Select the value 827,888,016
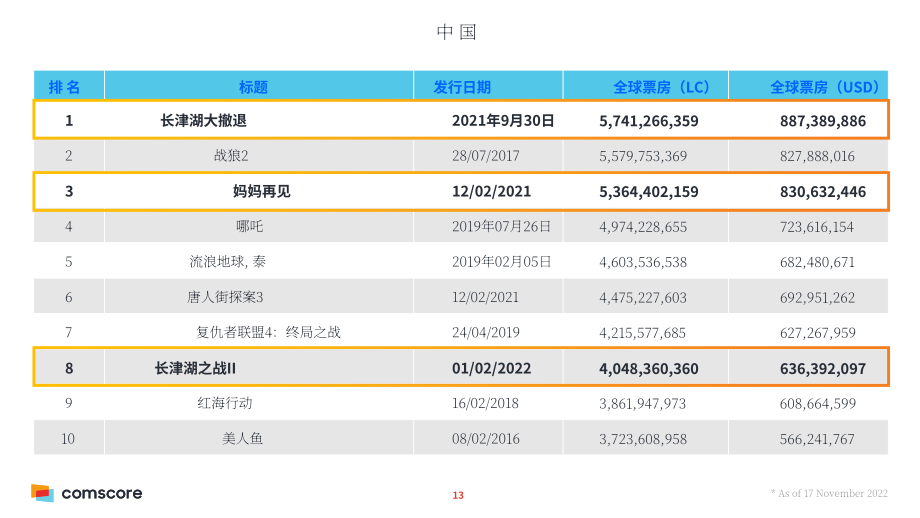Image resolution: width=920 pixels, height=518 pixels. [x=817, y=157]
